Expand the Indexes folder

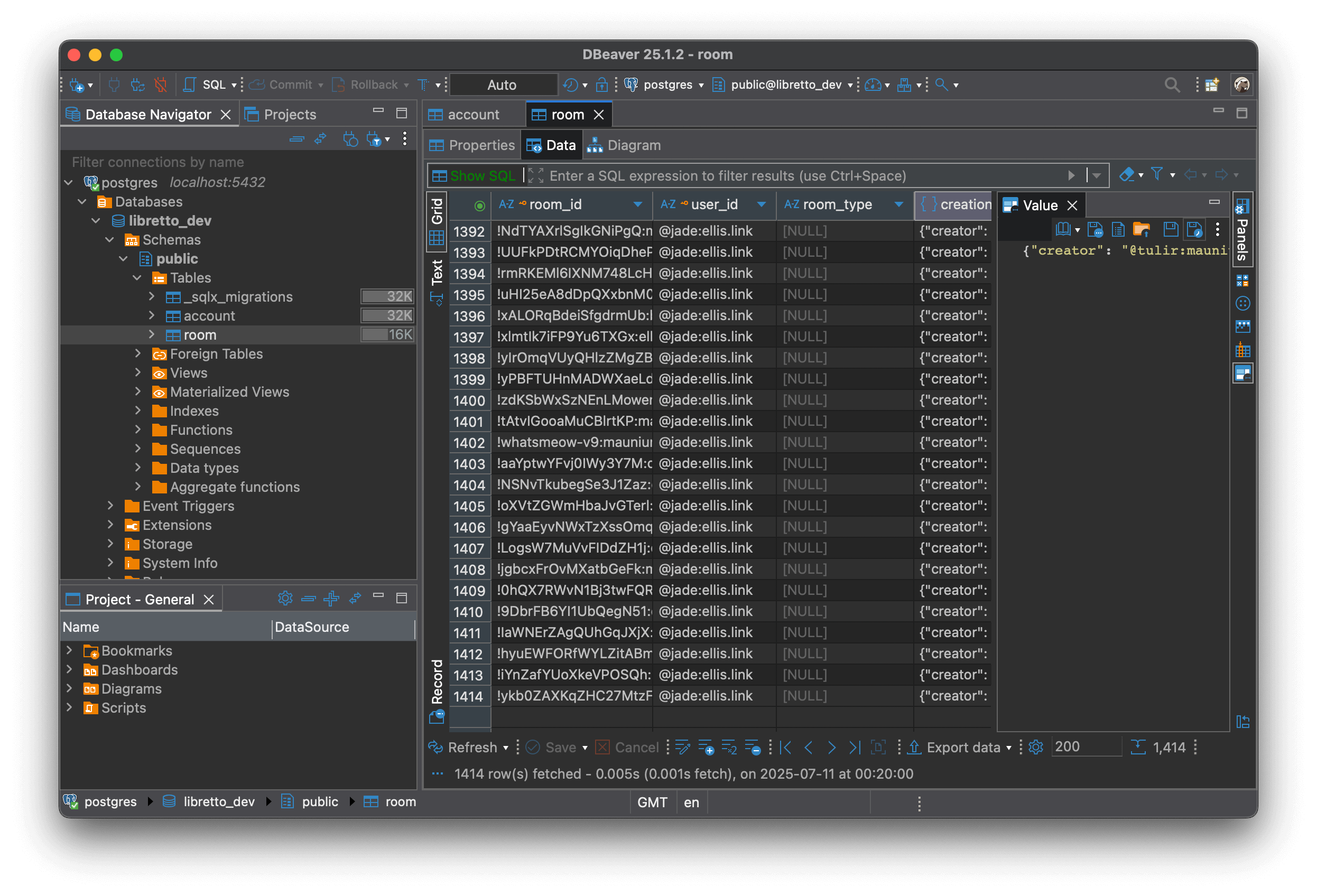point(138,411)
